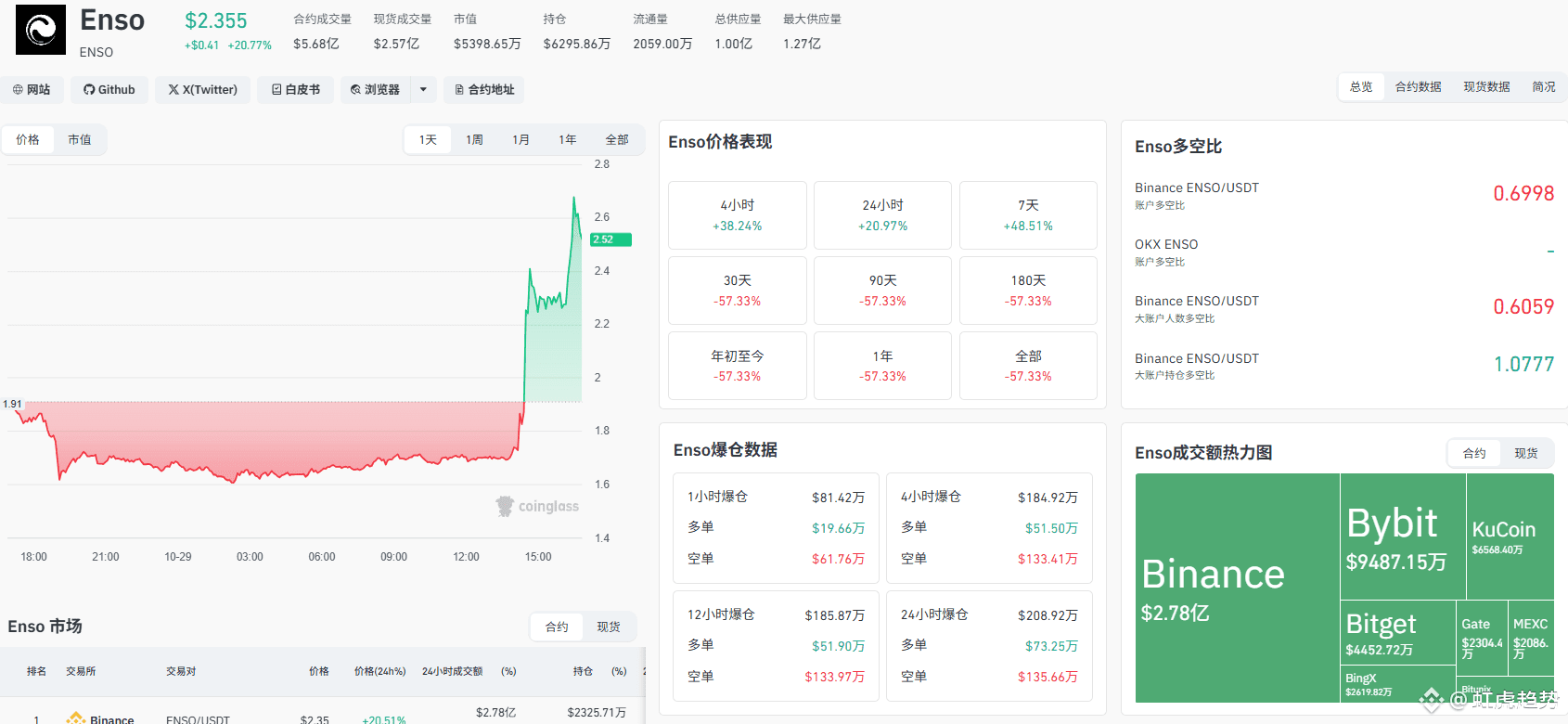Click the 30天 performance card
Viewport: 1568px width, 724px height.
point(738,291)
